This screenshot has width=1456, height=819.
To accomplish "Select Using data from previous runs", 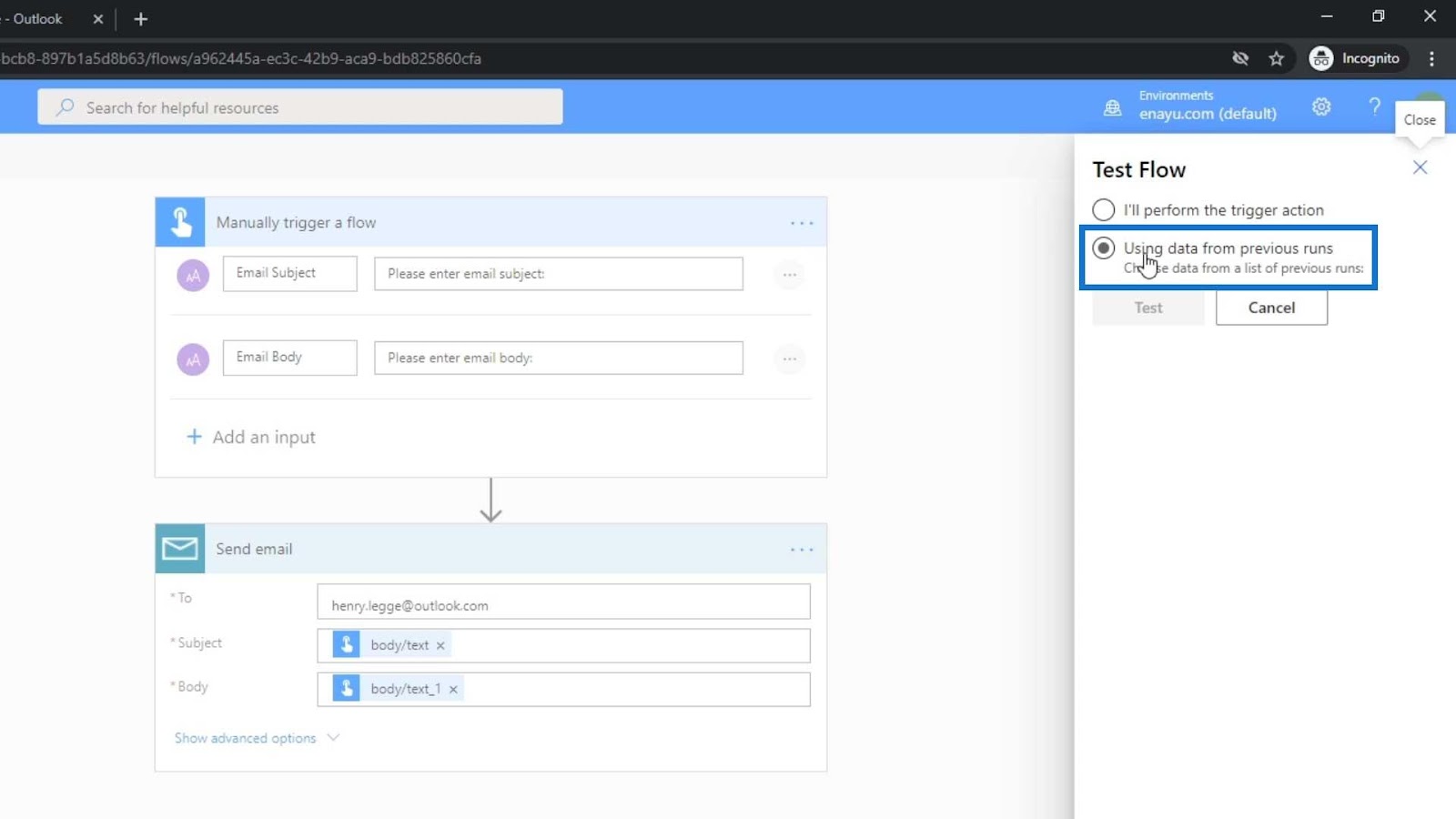I will (x=1103, y=248).
